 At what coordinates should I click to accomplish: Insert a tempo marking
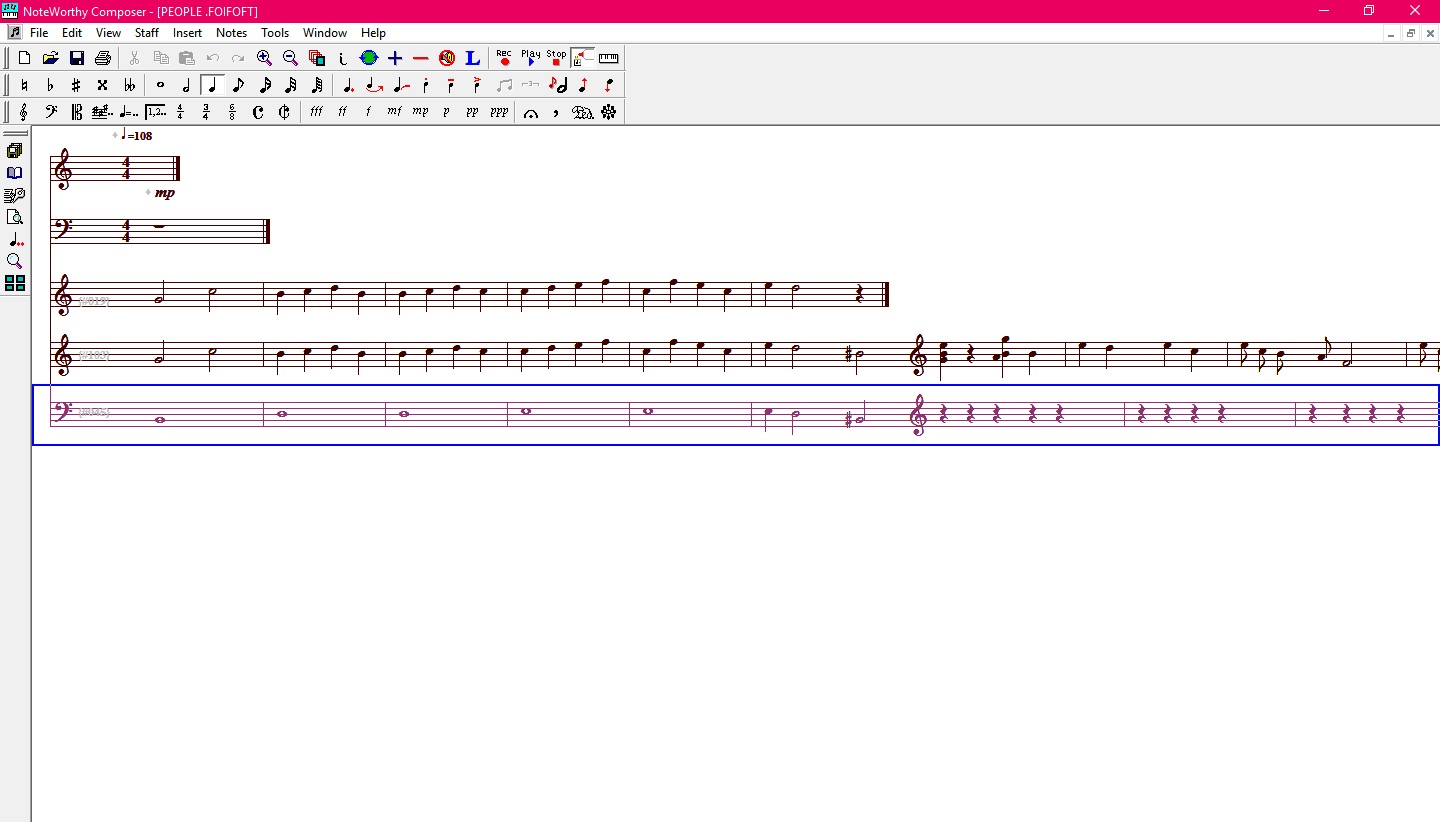coord(129,112)
